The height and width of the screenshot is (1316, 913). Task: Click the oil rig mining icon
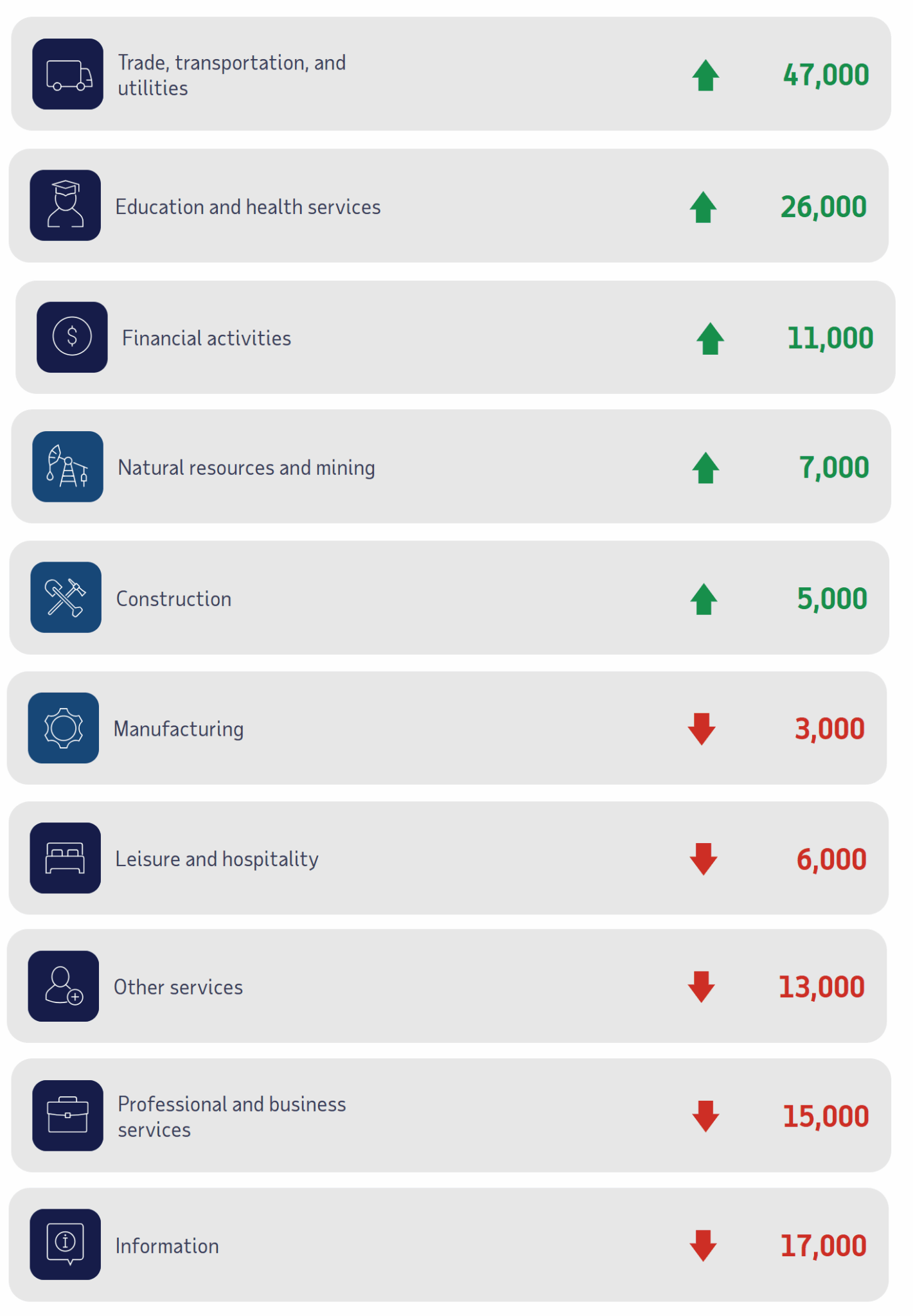pos(68,467)
